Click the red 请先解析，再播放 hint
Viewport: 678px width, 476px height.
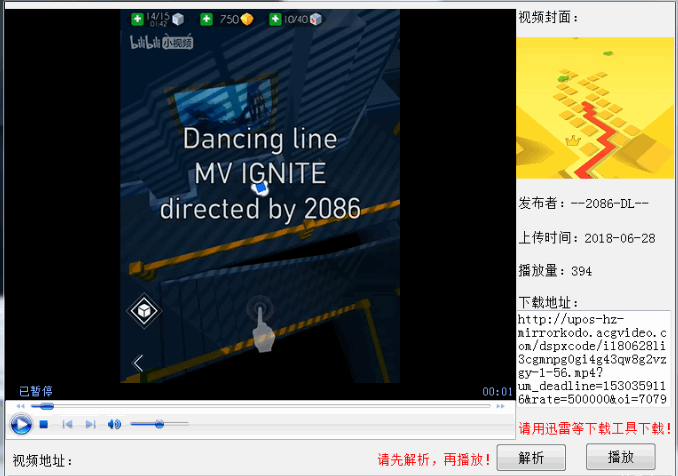click(x=434, y=459)
